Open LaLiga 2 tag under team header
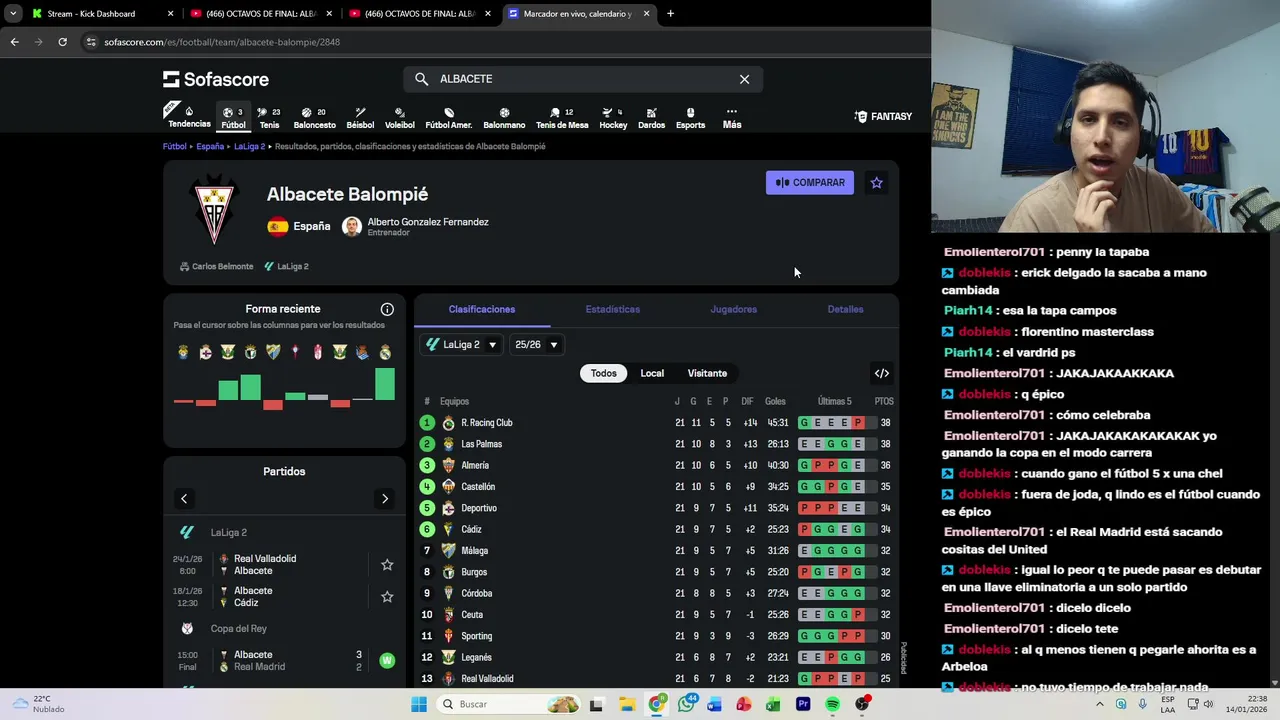The image size is (1280, 720). coord(286,267)
